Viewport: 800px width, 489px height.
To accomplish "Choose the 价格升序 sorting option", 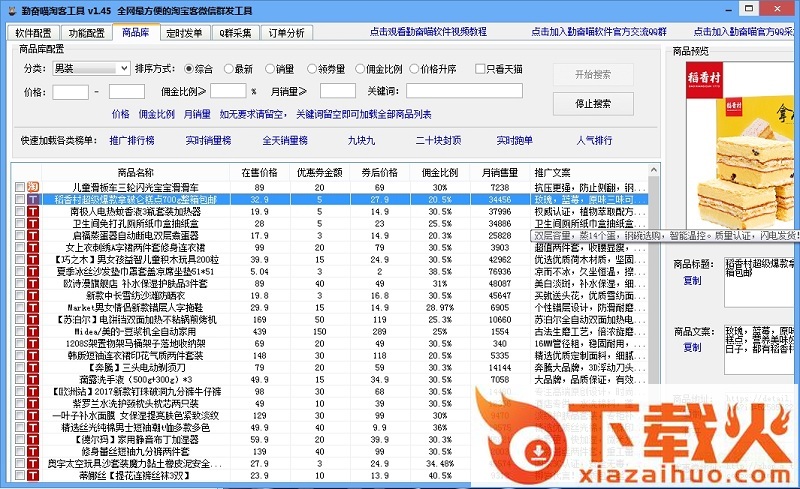I will click(414, 69).
